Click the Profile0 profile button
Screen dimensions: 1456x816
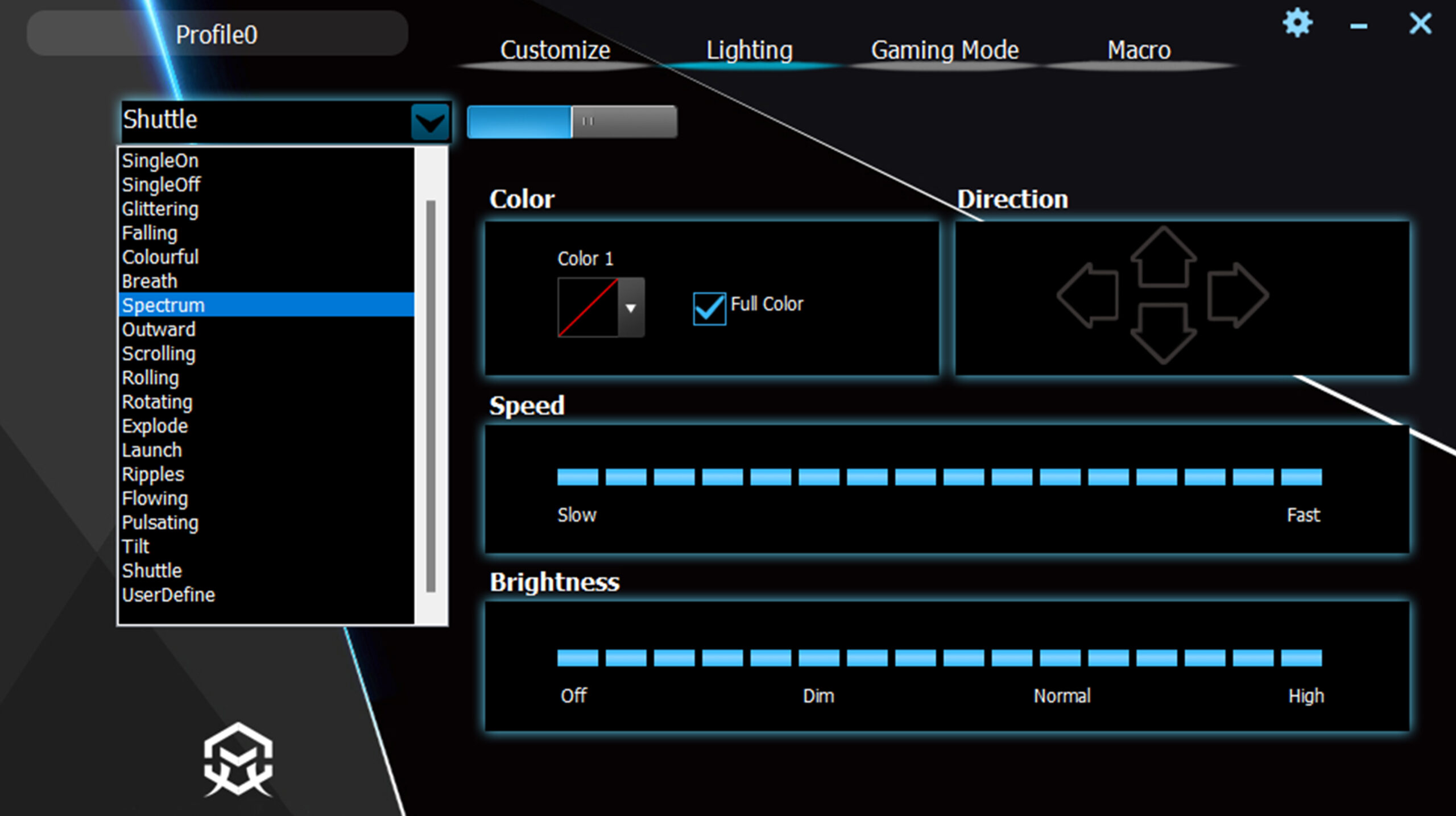[x=217, y=33]
